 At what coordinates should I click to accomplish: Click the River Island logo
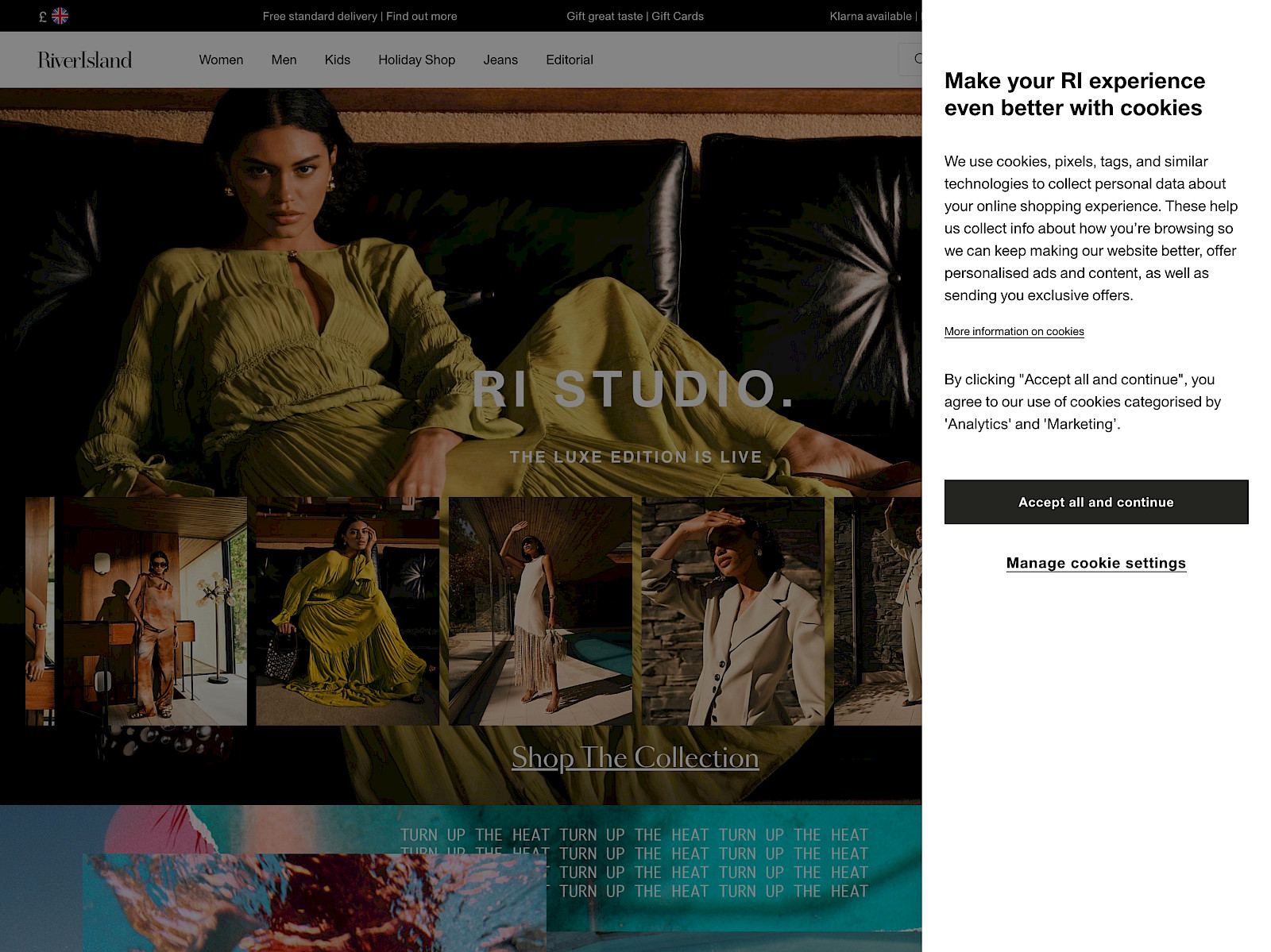point(83,59)
